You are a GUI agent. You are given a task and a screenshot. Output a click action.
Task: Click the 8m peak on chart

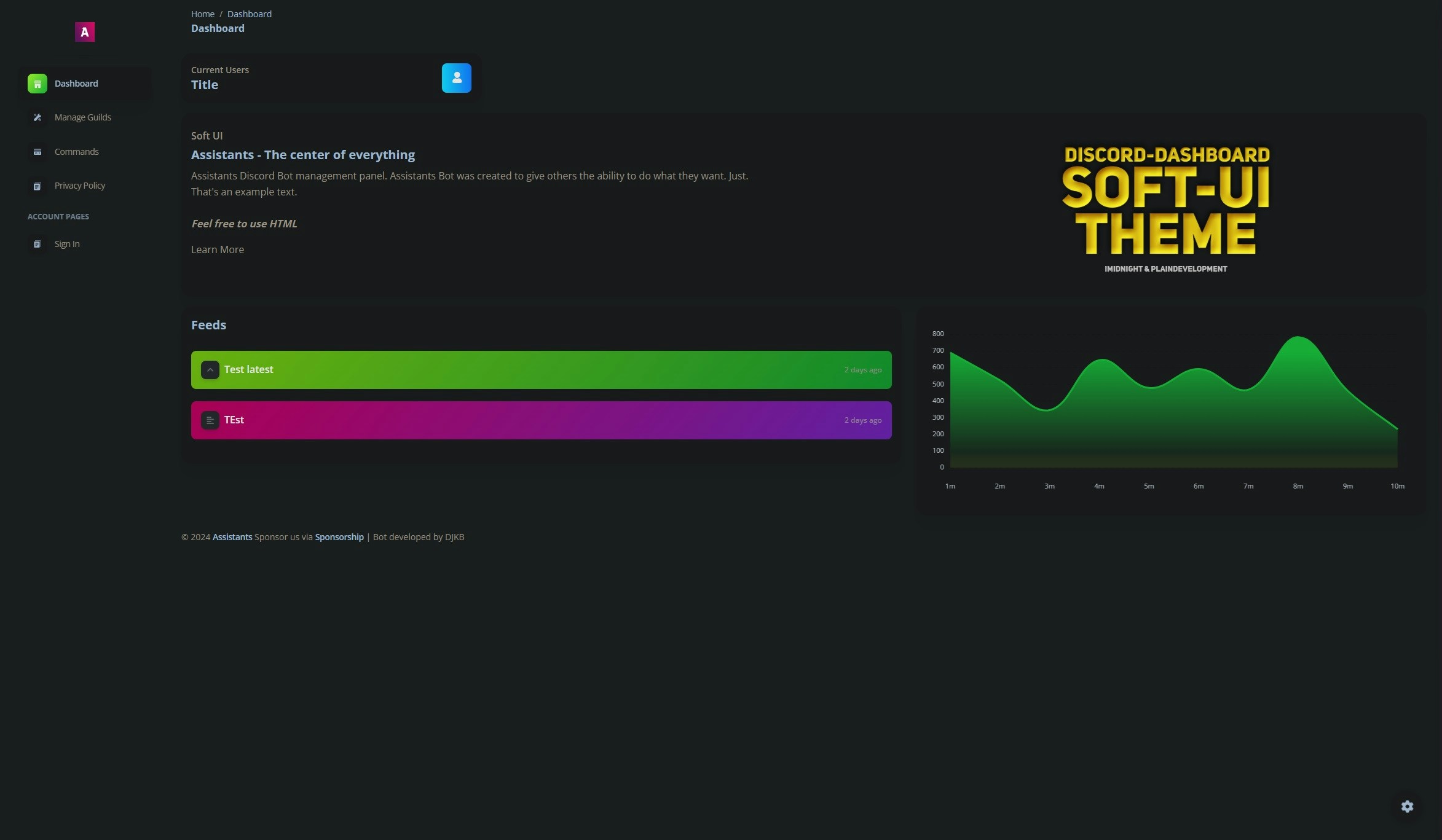pos(1298,337)
